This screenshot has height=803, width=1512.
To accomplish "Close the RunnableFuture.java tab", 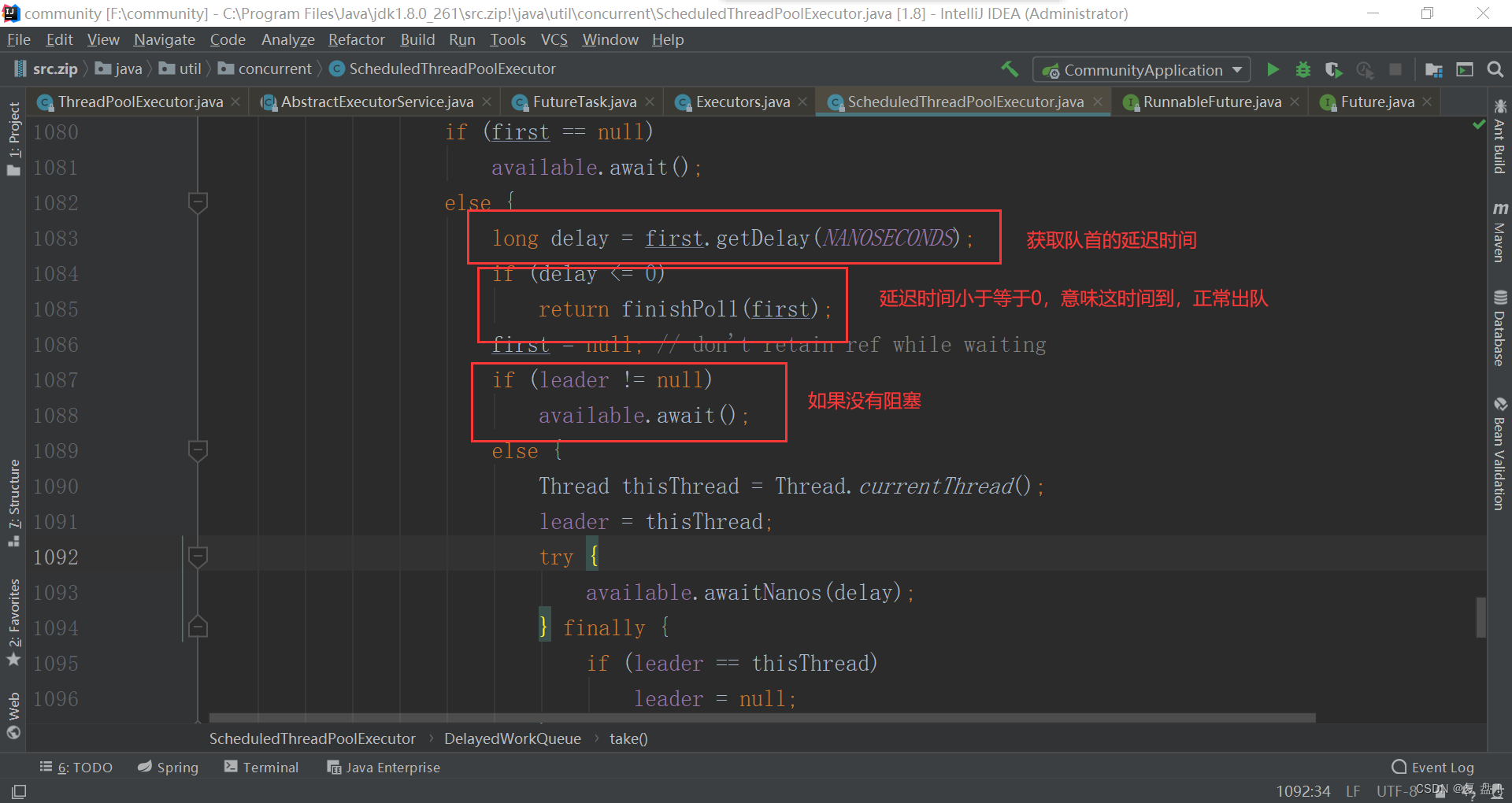I will pyautogui.click(x=1295, y=102).
